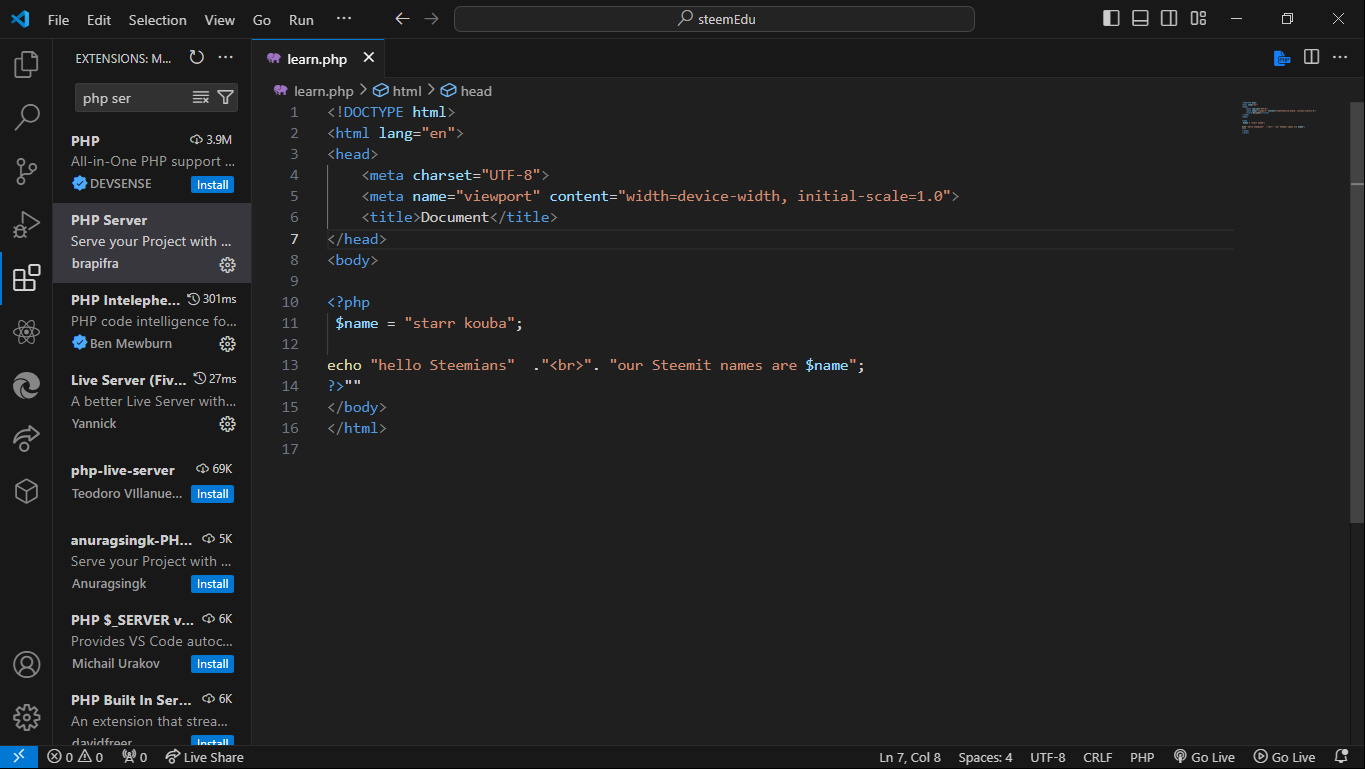Open the Selection menu
Screen dimensions: 1365x769
coord(157,20)
